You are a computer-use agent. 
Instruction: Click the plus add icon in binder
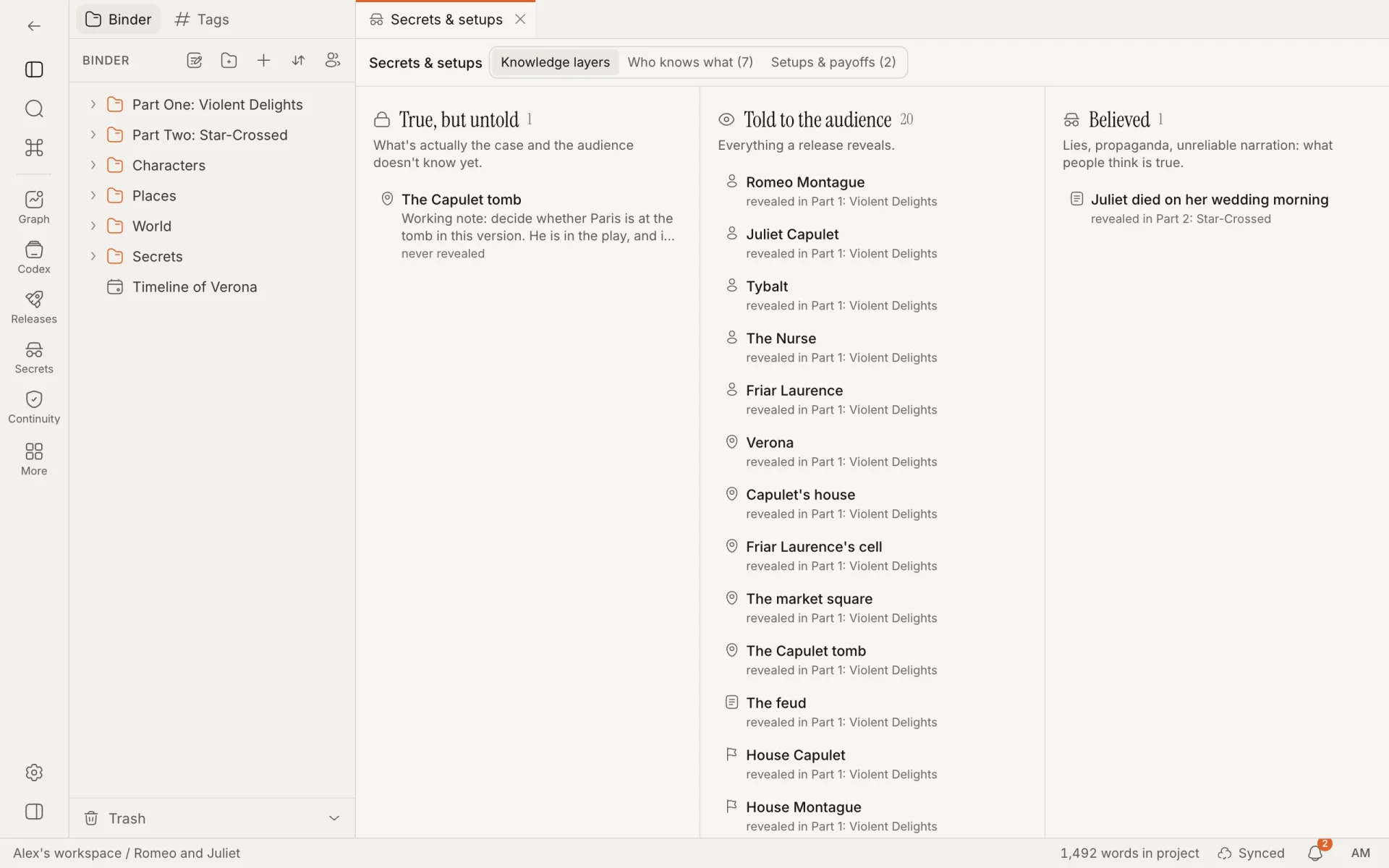click(x=263, y=61)
